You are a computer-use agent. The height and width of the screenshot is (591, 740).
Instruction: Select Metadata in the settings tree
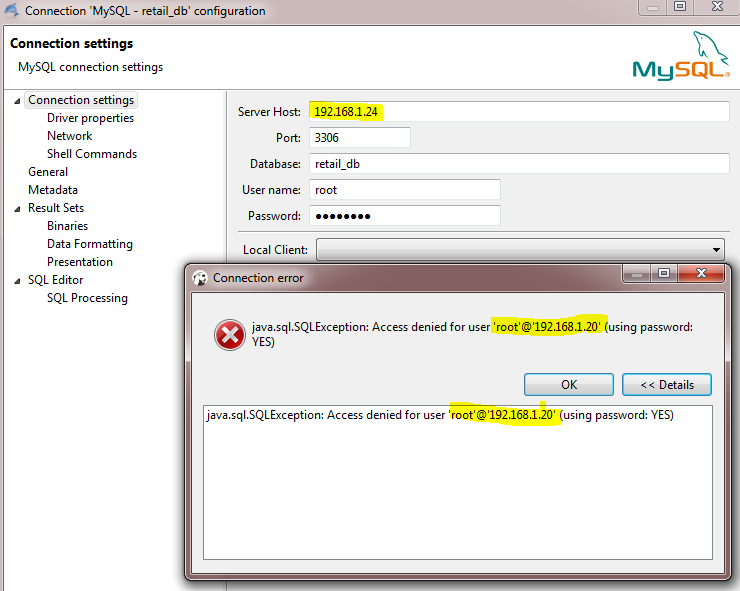click(53, 190)
